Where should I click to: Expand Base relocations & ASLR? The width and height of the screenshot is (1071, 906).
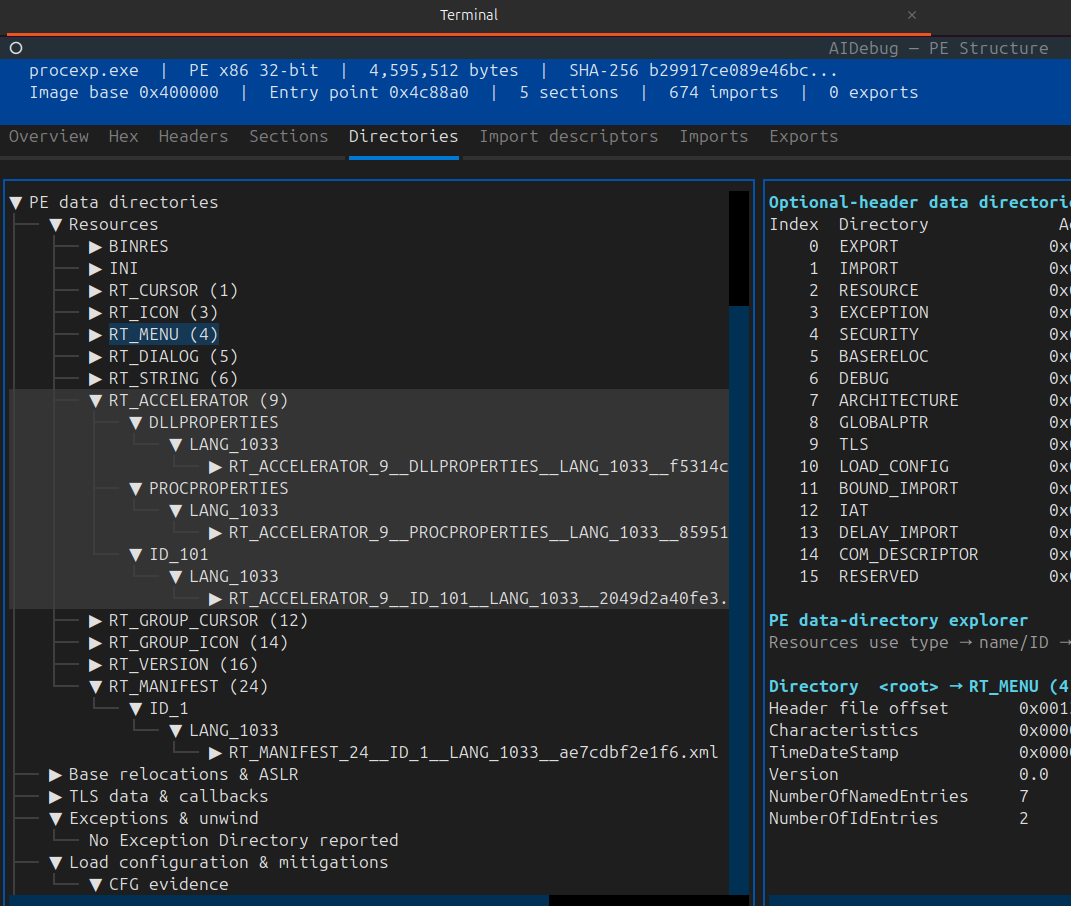coord(56,775)
